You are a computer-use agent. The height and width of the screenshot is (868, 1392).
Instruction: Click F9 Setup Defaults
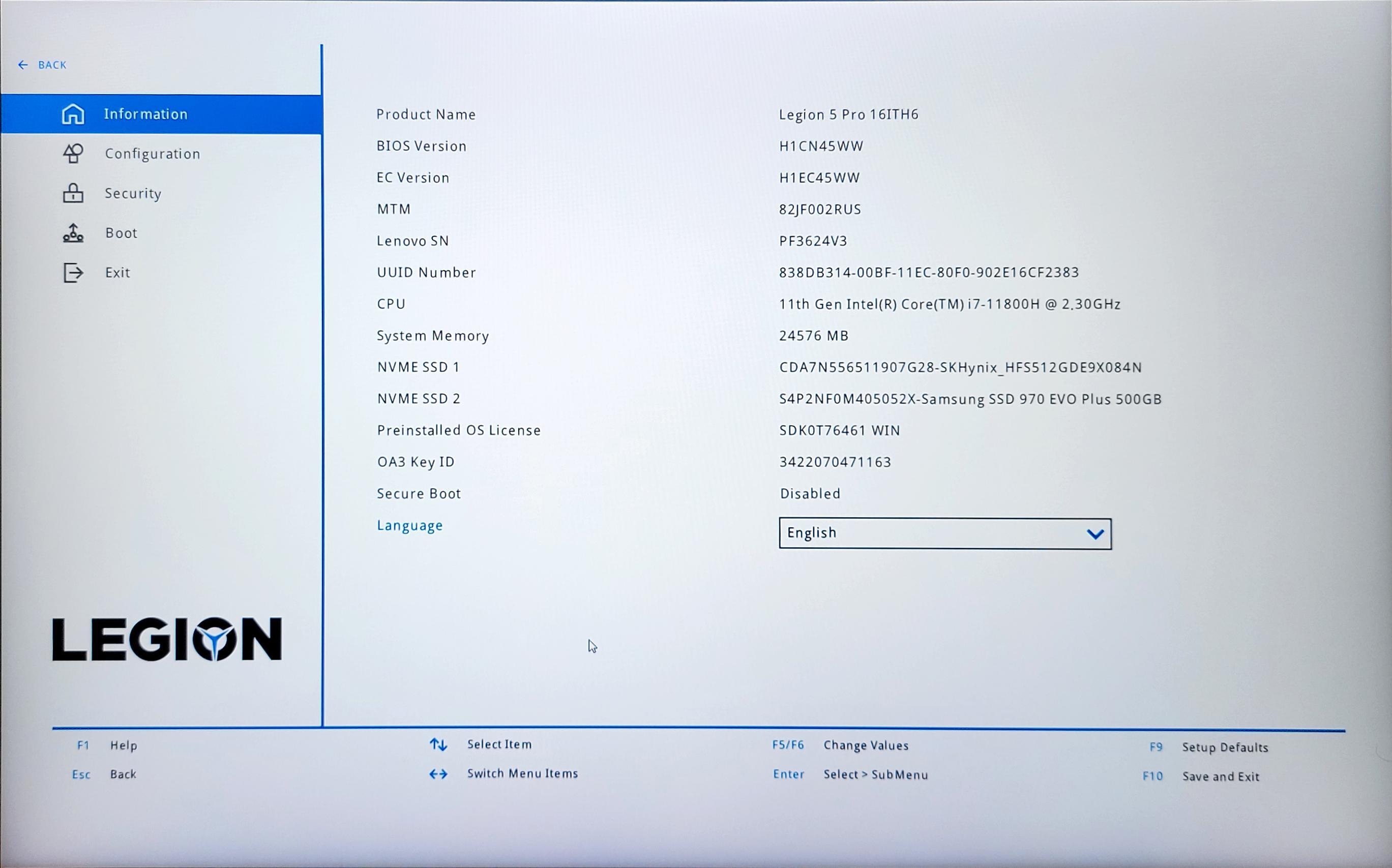[1209, 747]
